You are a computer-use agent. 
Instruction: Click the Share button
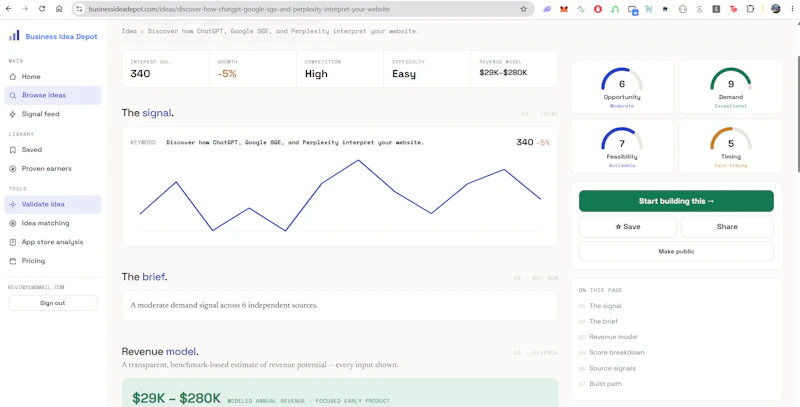(x=727, y=226)
